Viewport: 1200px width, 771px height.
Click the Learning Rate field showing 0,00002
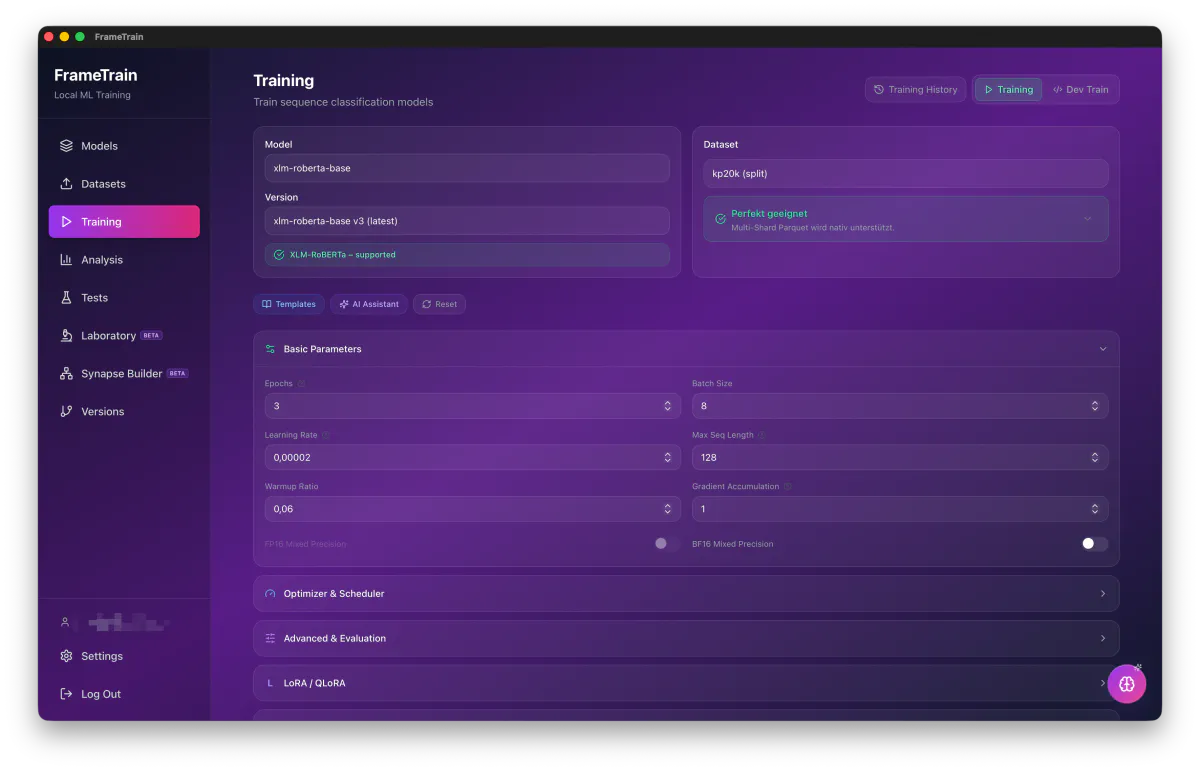[x=472, y=457]
